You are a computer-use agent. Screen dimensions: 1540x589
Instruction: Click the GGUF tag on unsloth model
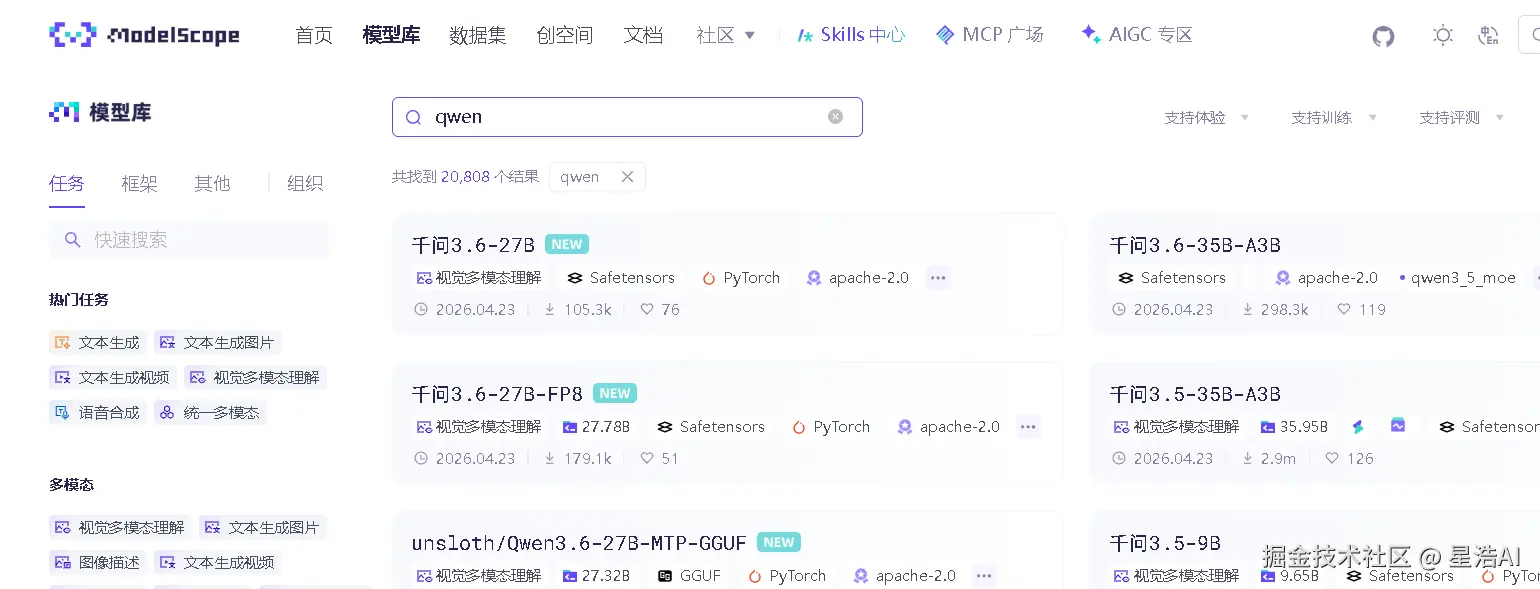coord(689,576)
